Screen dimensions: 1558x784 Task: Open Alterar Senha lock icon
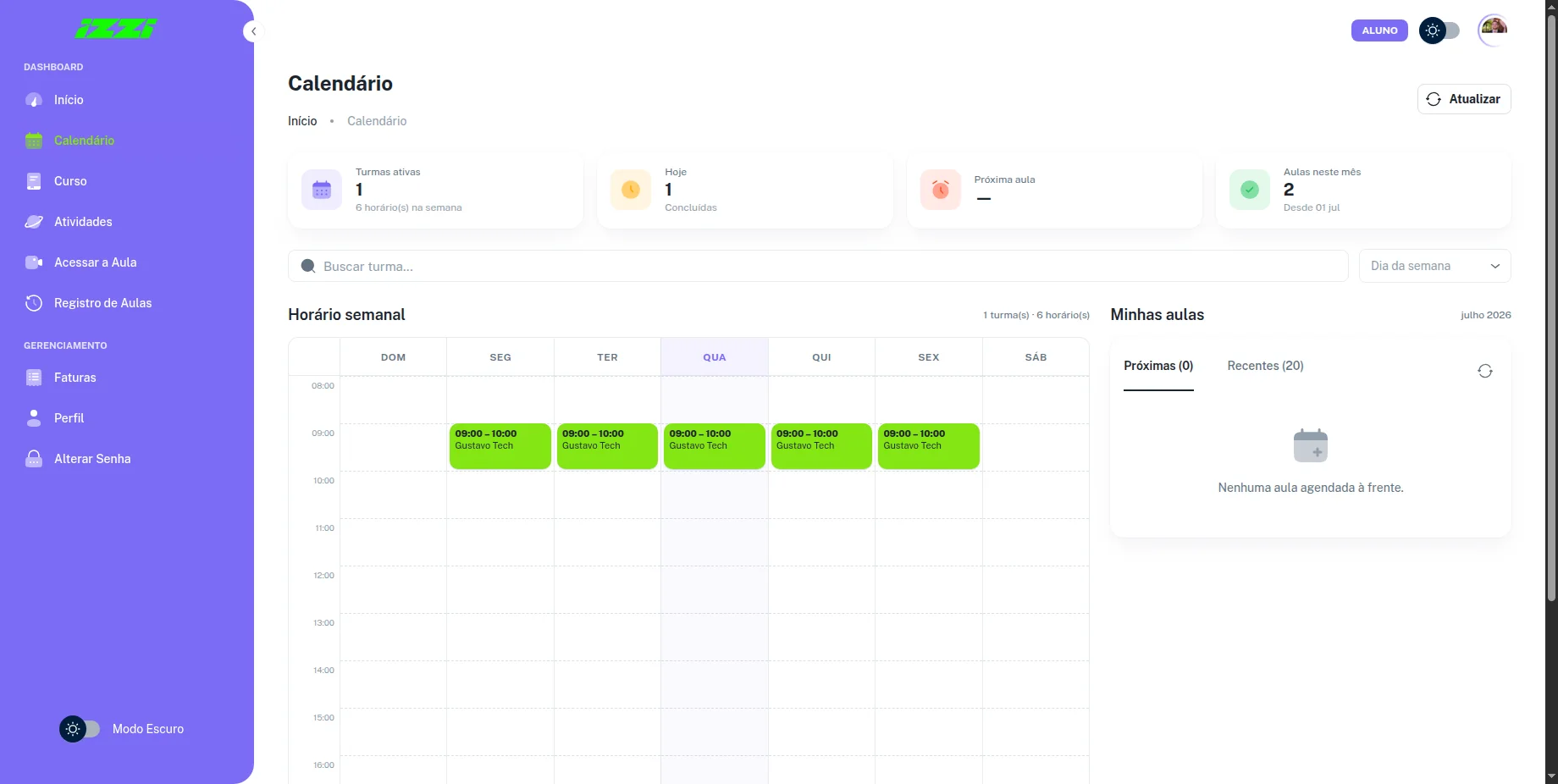pos(34,459)
